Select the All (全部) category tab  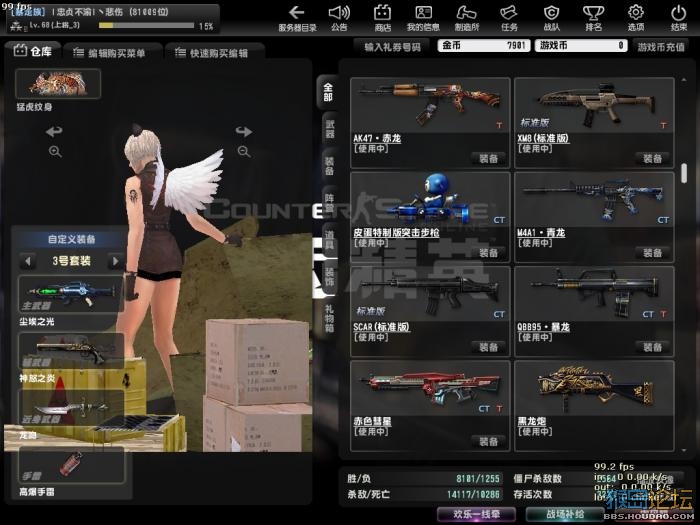(x=328, y=92)
